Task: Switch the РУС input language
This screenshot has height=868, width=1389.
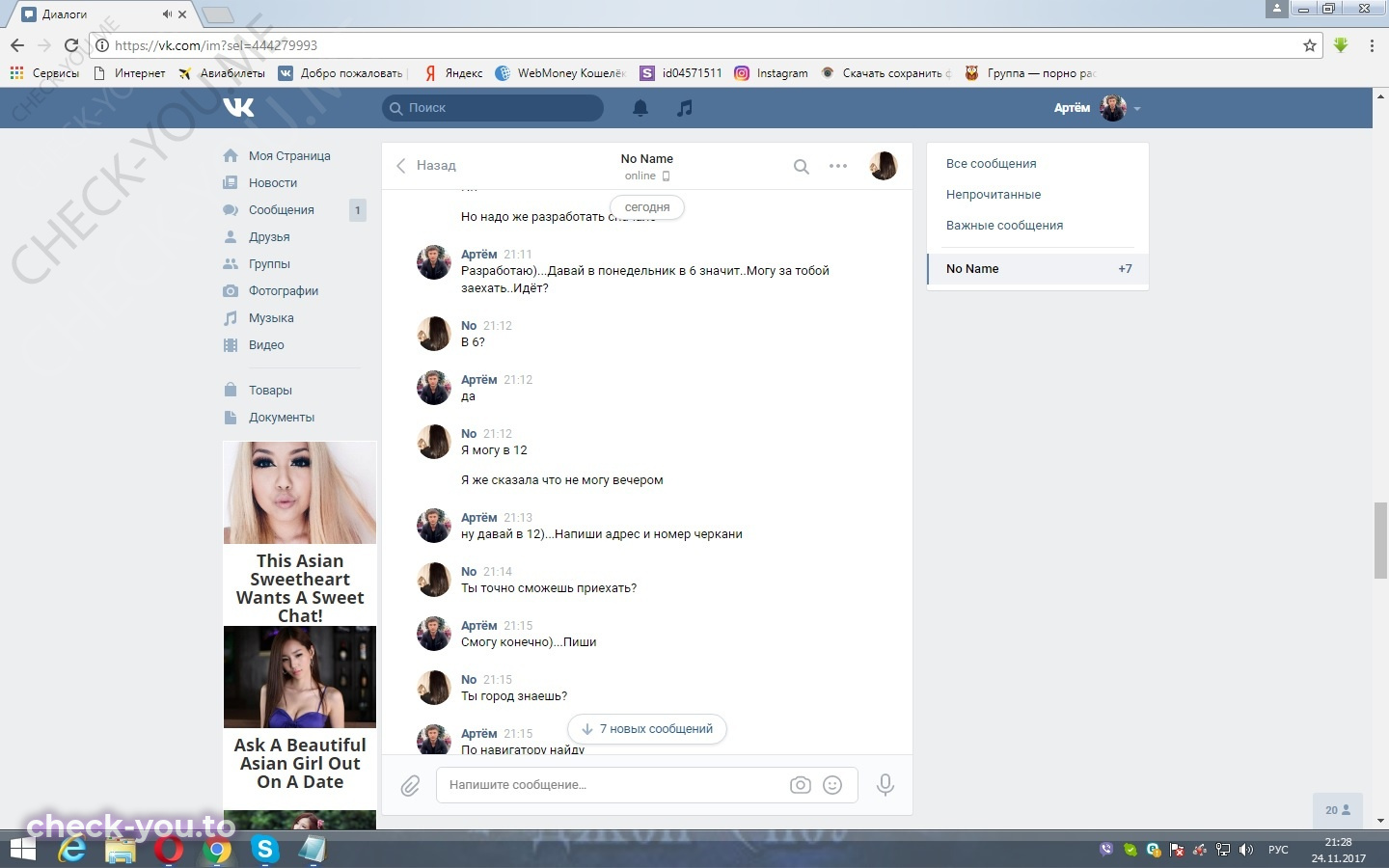Action: pyautogui.click(x=1278, y=850)
